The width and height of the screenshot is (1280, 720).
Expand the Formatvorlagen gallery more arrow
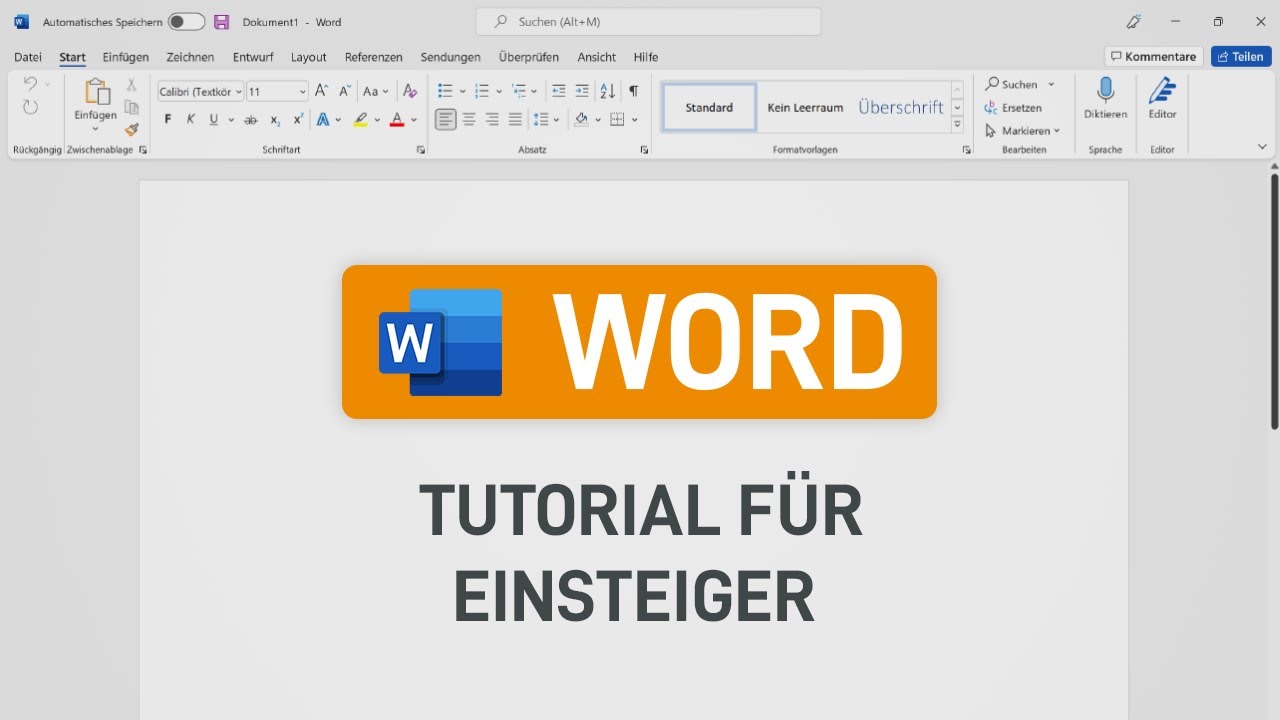tap(957, 125)
